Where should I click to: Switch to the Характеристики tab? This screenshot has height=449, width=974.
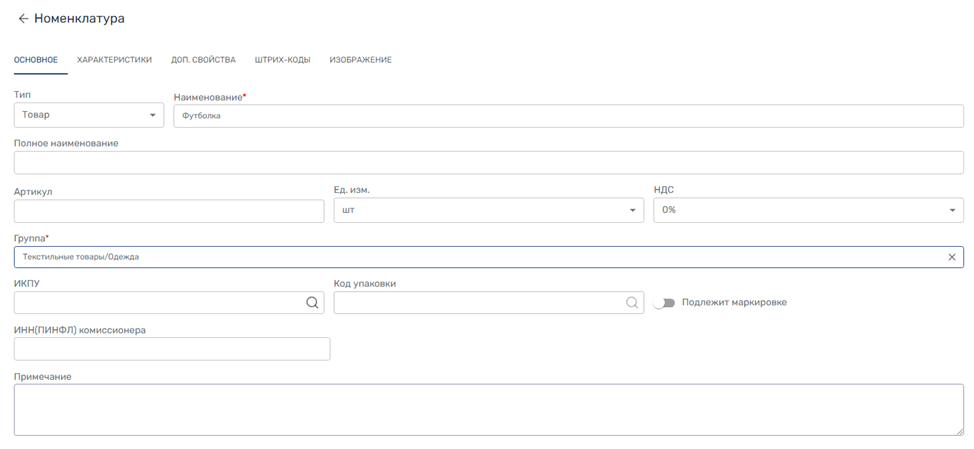[114, 60]
